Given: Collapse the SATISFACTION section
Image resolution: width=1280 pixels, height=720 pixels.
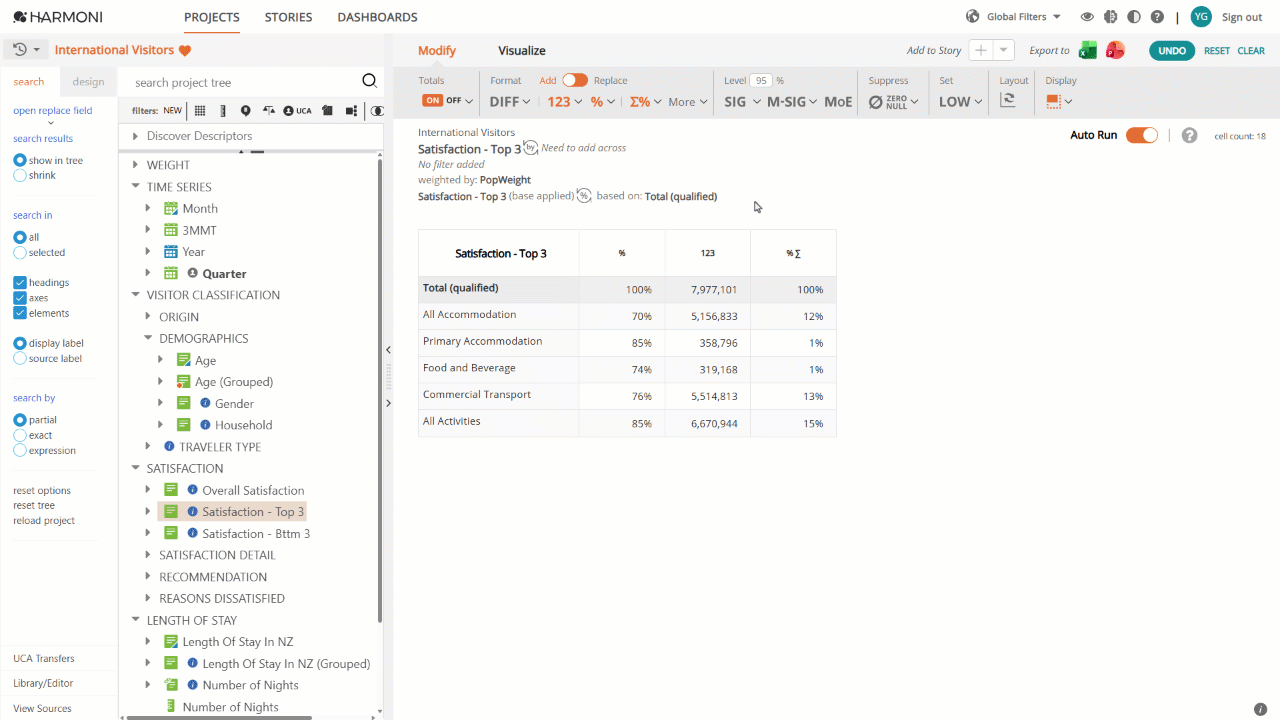Looking at the screenshot, I should coord(136,468).
